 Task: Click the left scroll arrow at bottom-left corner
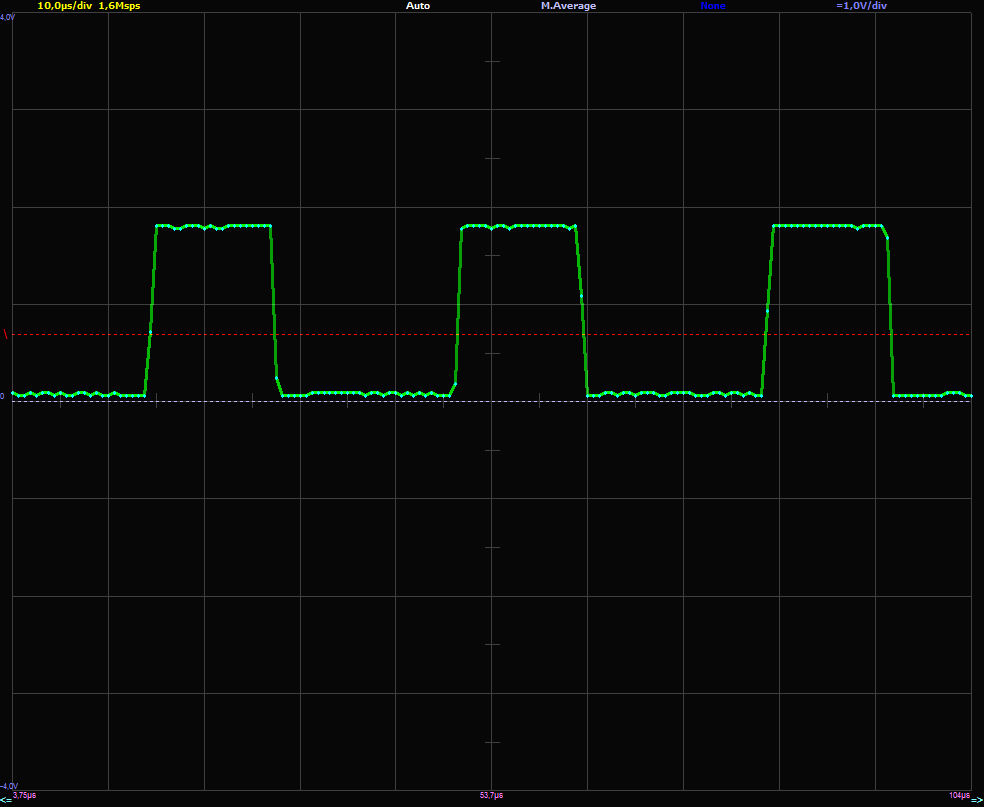coord(5,802)
